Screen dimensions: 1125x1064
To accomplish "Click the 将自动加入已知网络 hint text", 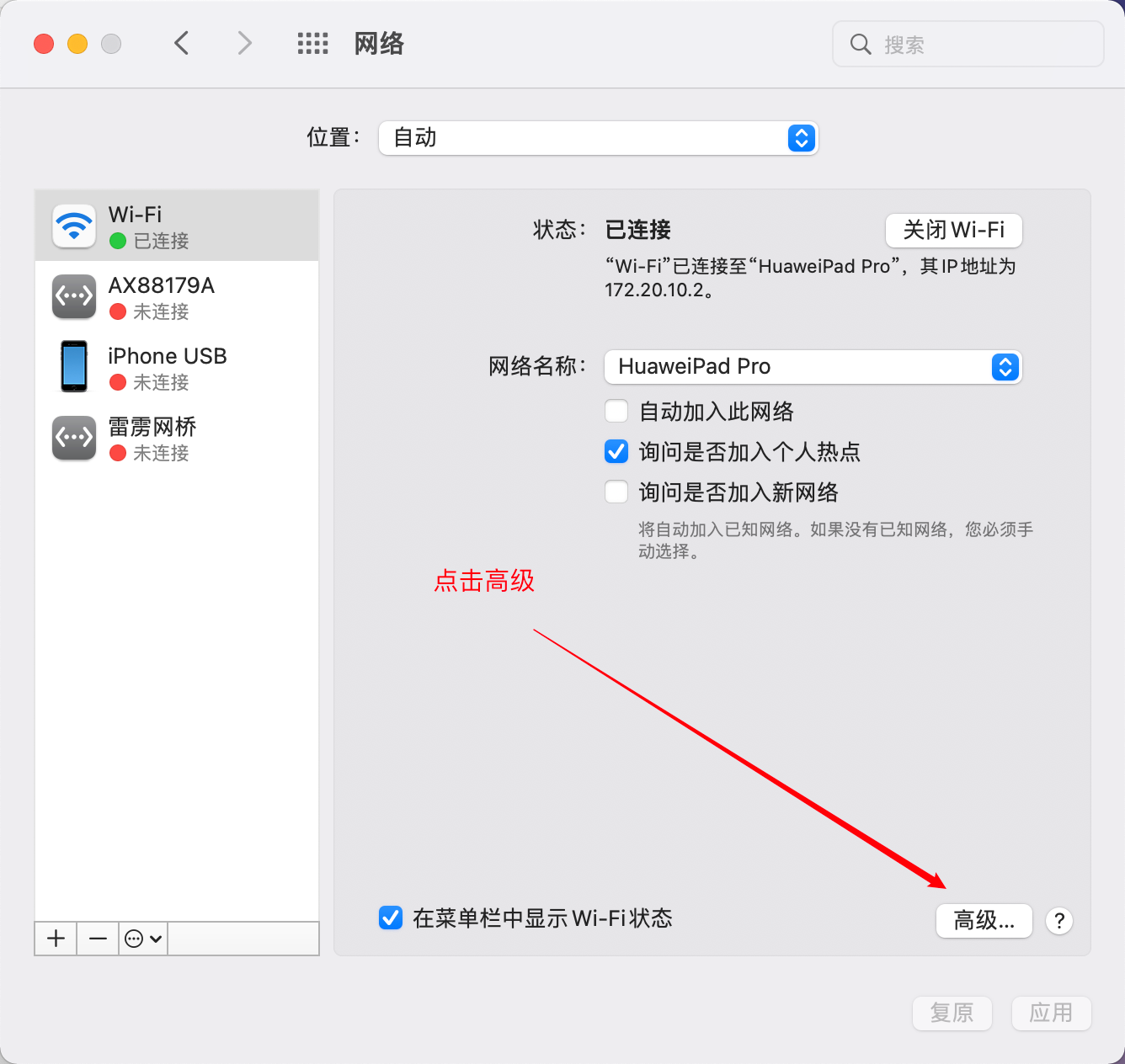I will pos(835,540).
